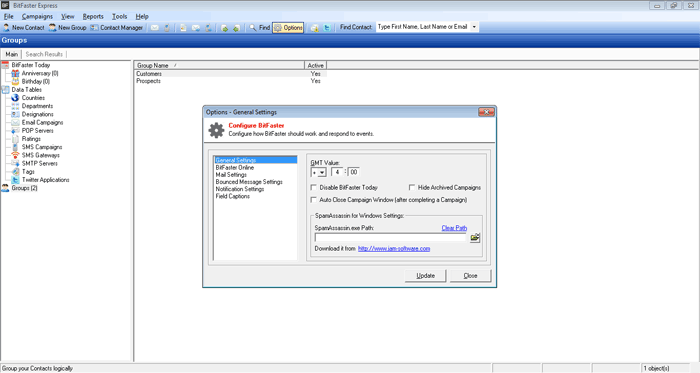
Task: Click the New Group toolbar button
Action: (67, 28)
